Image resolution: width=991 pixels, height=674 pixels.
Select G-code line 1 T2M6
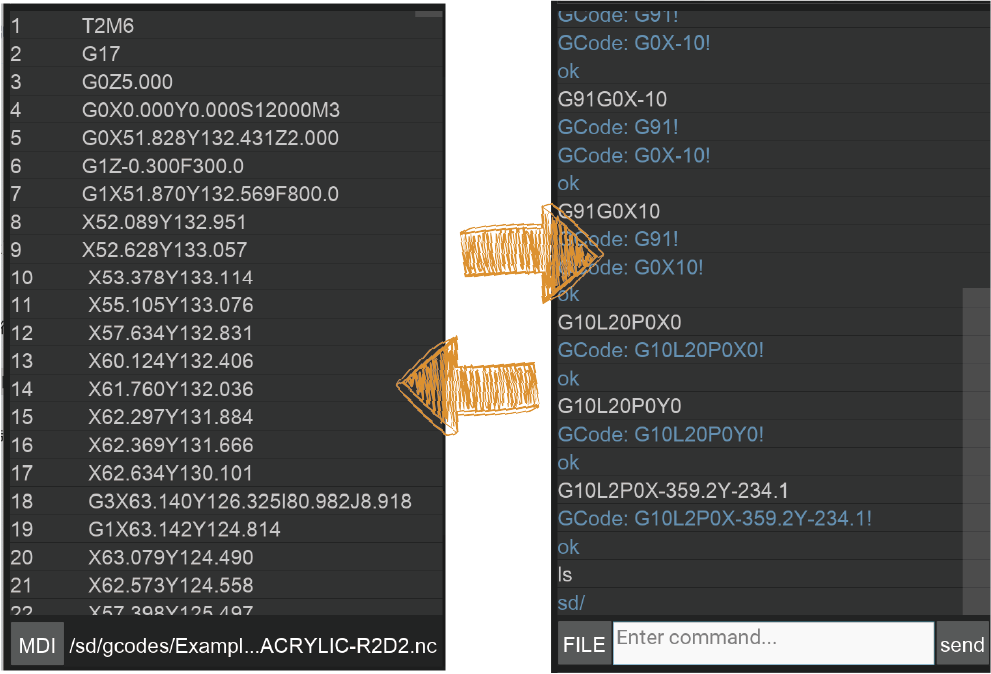(x=226, y=26)
